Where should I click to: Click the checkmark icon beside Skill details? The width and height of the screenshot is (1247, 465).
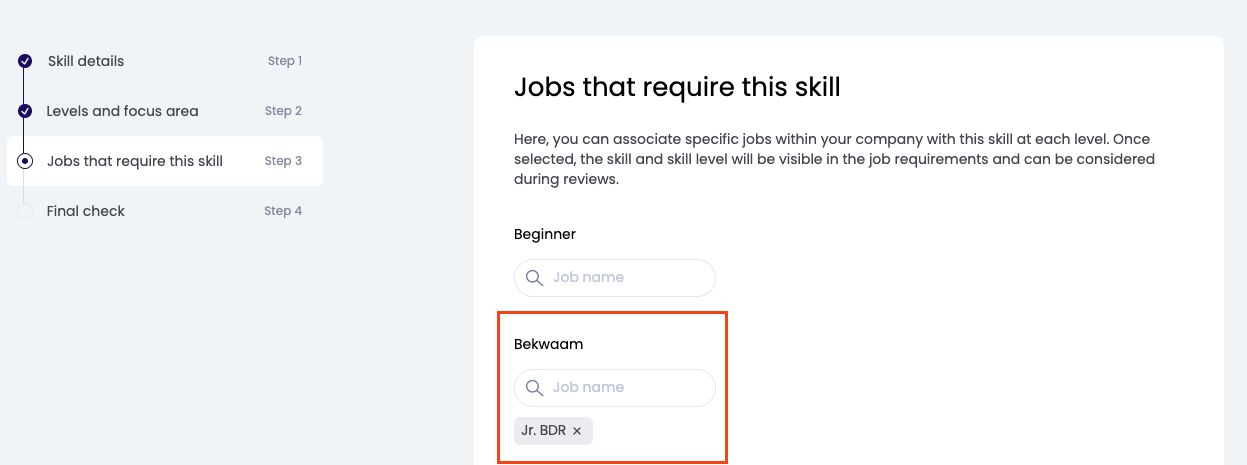pos(25,61)
